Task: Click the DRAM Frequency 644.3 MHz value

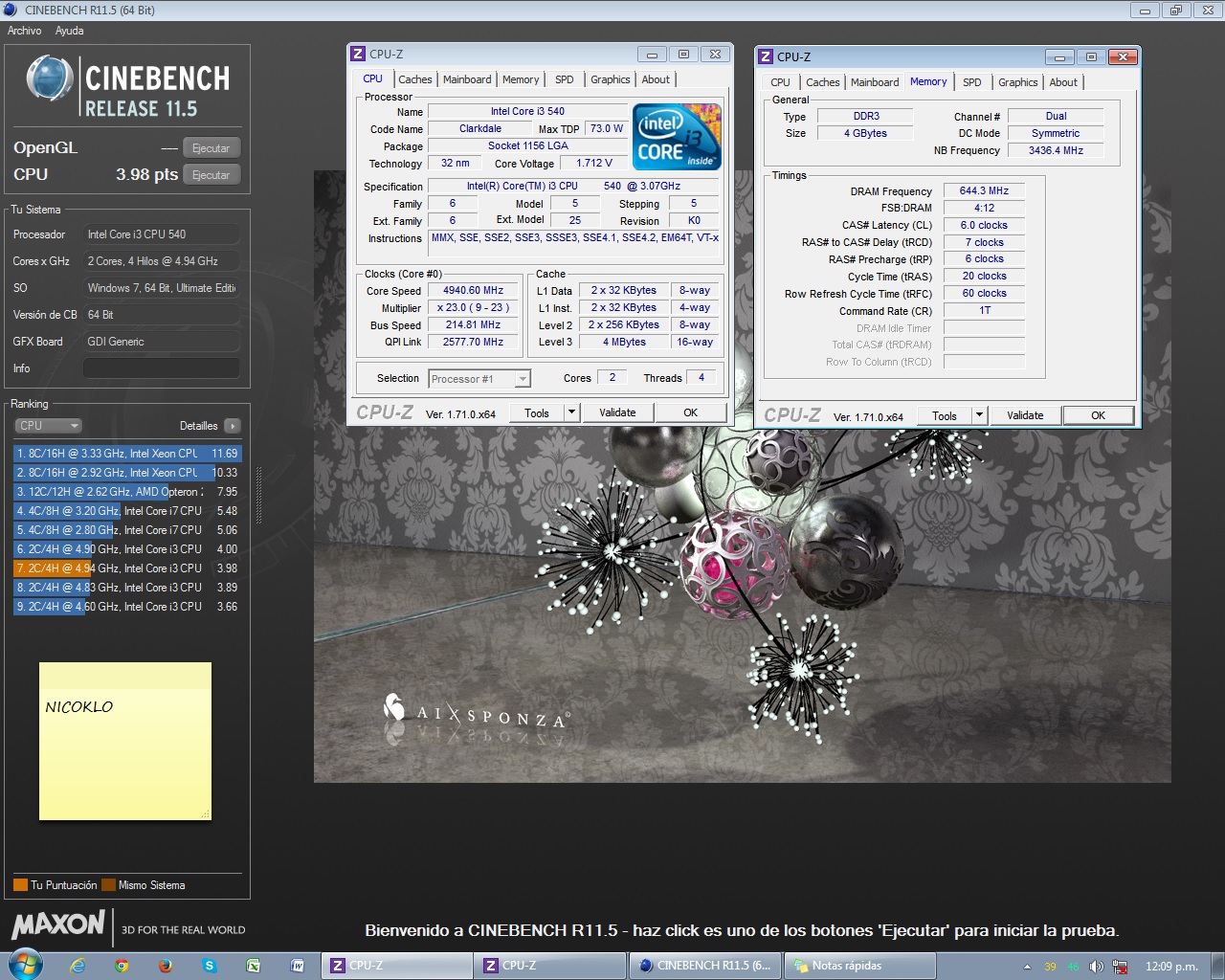Action: tap(984, 191)
